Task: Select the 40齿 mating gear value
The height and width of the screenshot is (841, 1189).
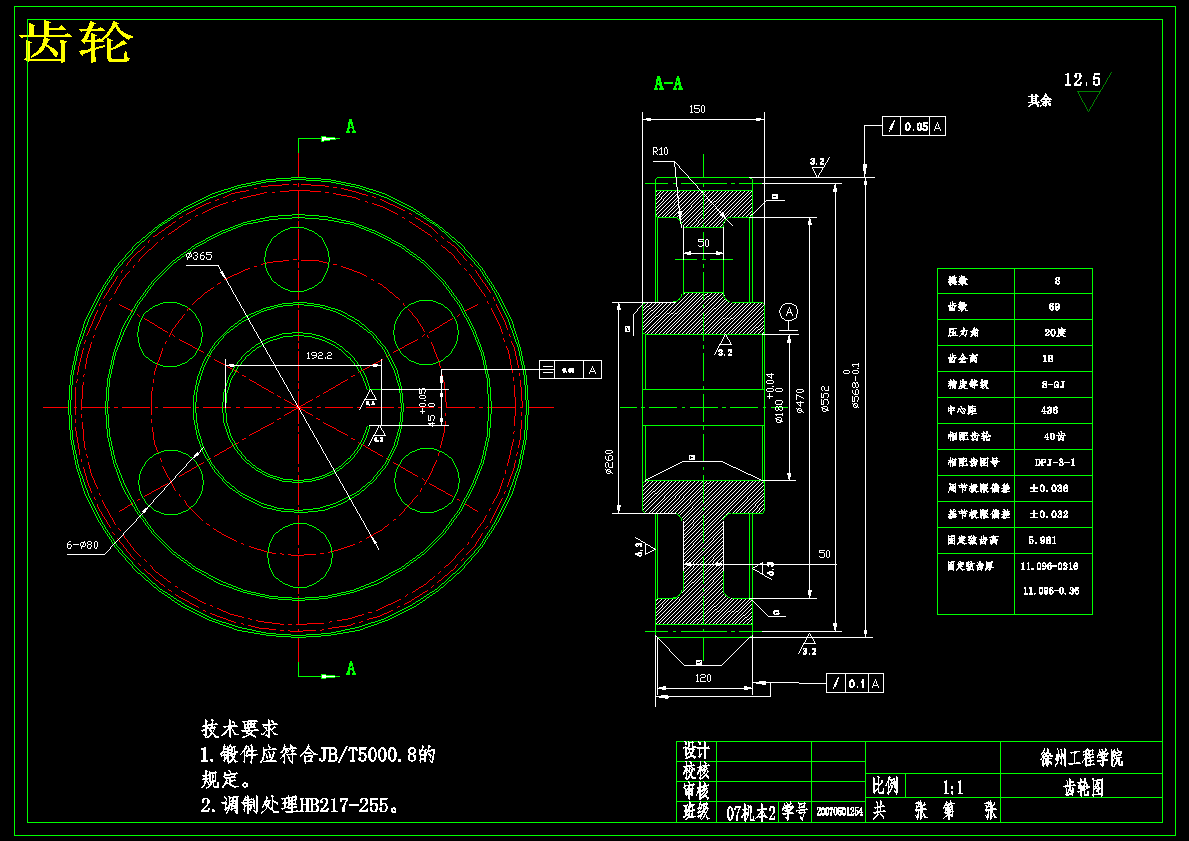Action: tap(1055, 436)
